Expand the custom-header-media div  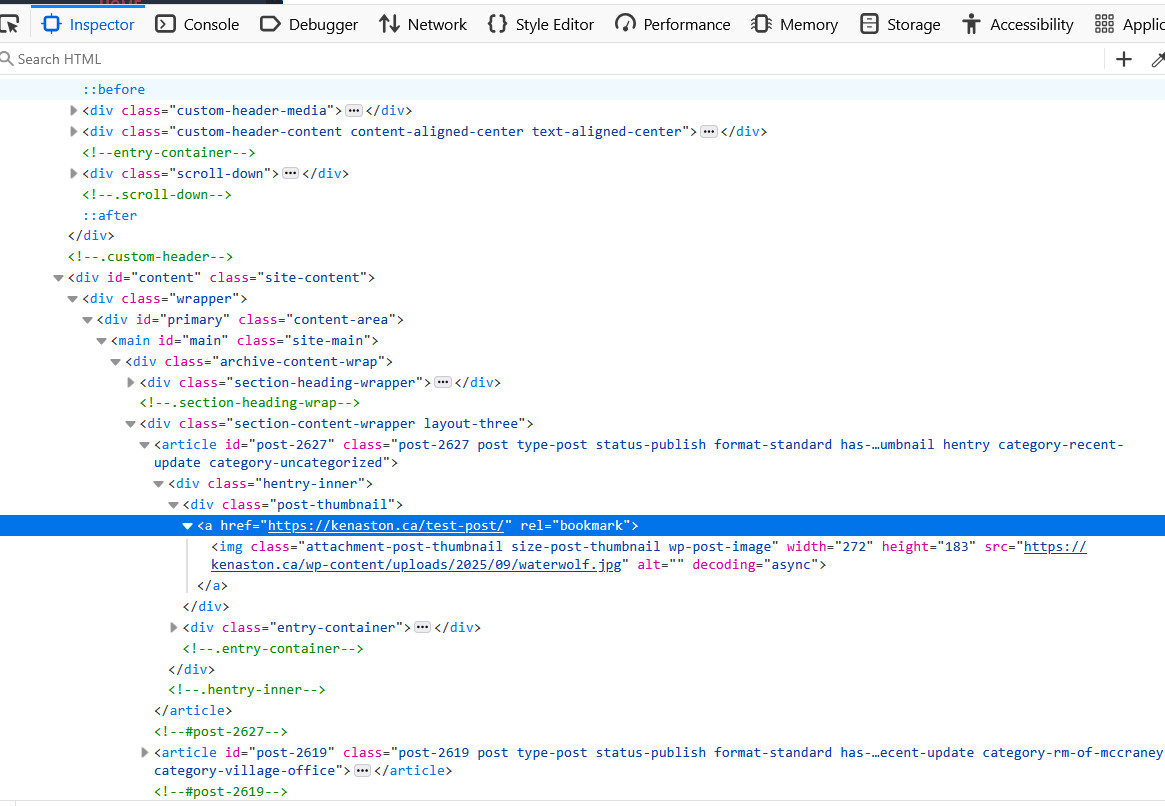(x=74, y=110)
